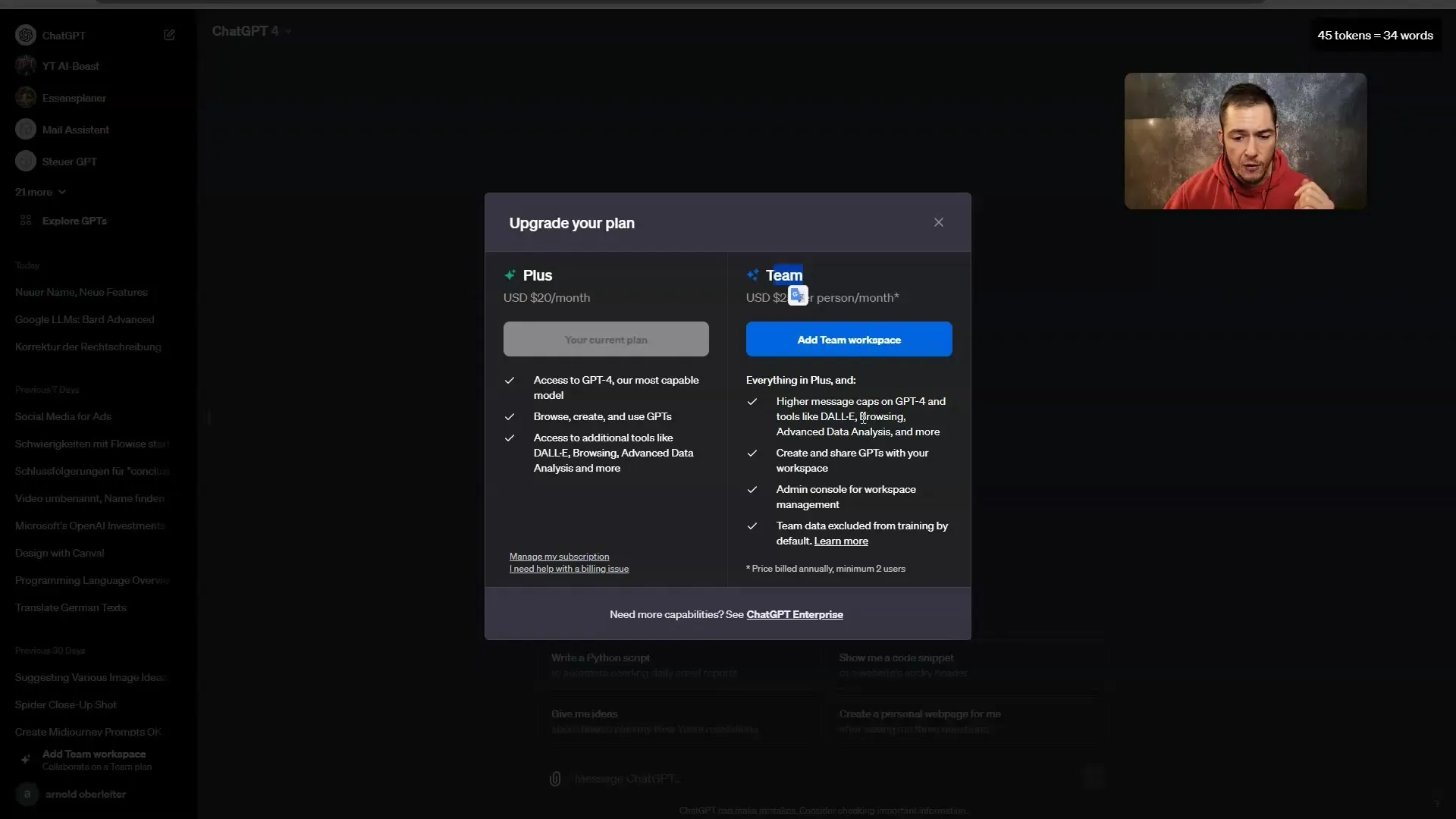This screenshot has height=819, width=1456.
Task: Close the Upgrade your plan dialog
Action: tap(939, 222)
